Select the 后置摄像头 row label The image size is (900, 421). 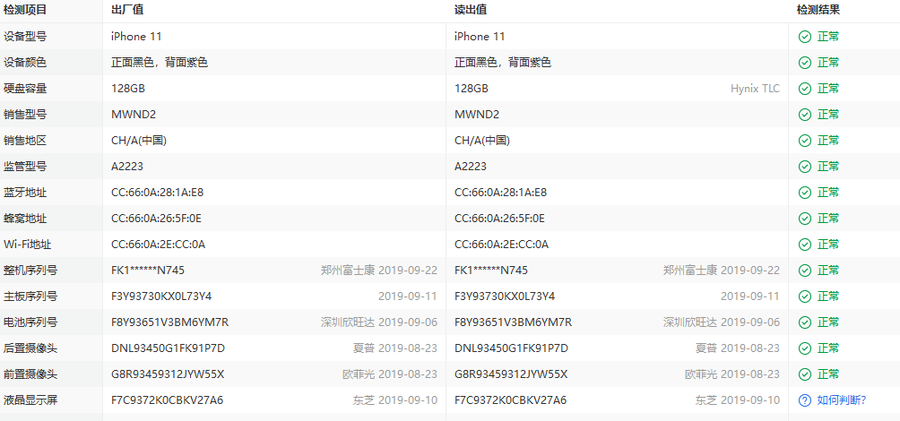(30, 349)
